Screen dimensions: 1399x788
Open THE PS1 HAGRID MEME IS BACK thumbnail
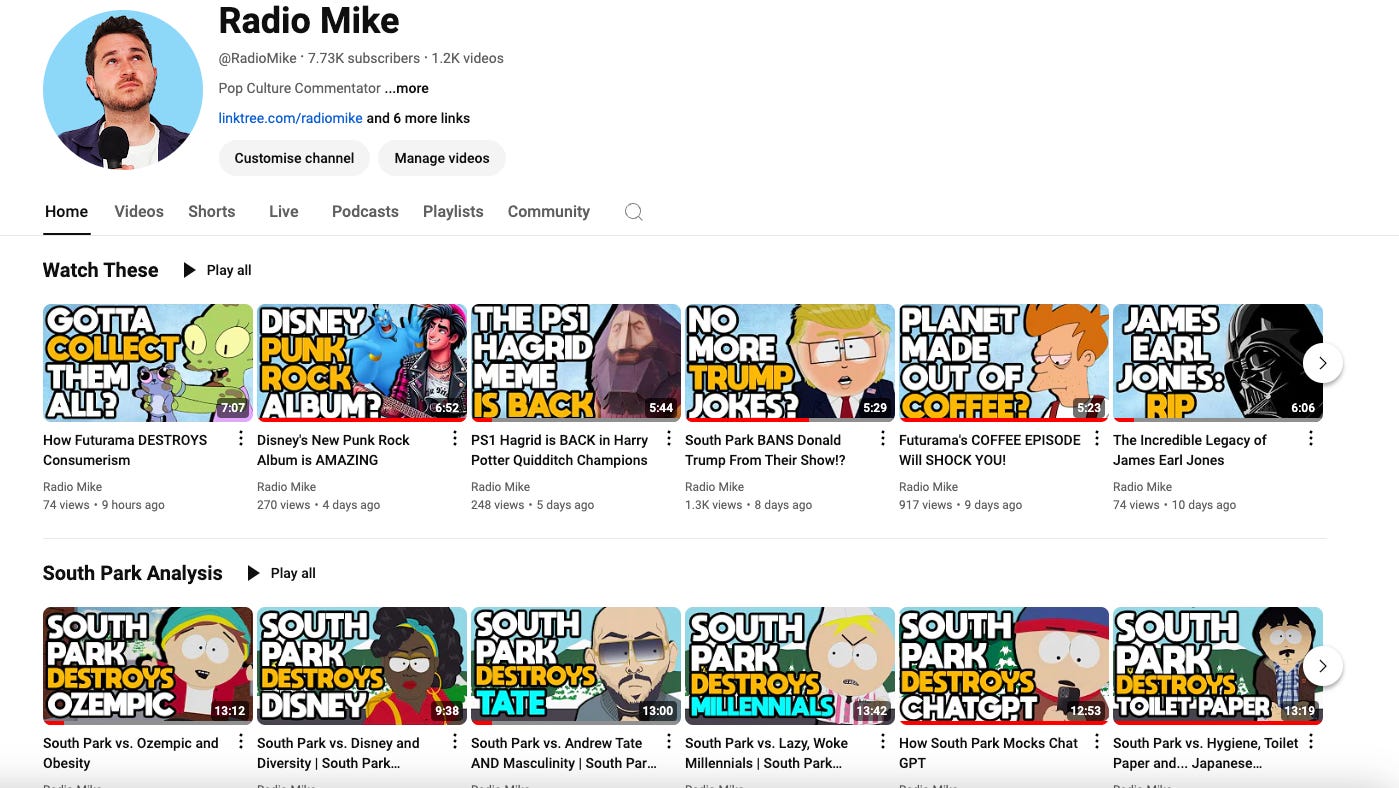tap(576, 363)
